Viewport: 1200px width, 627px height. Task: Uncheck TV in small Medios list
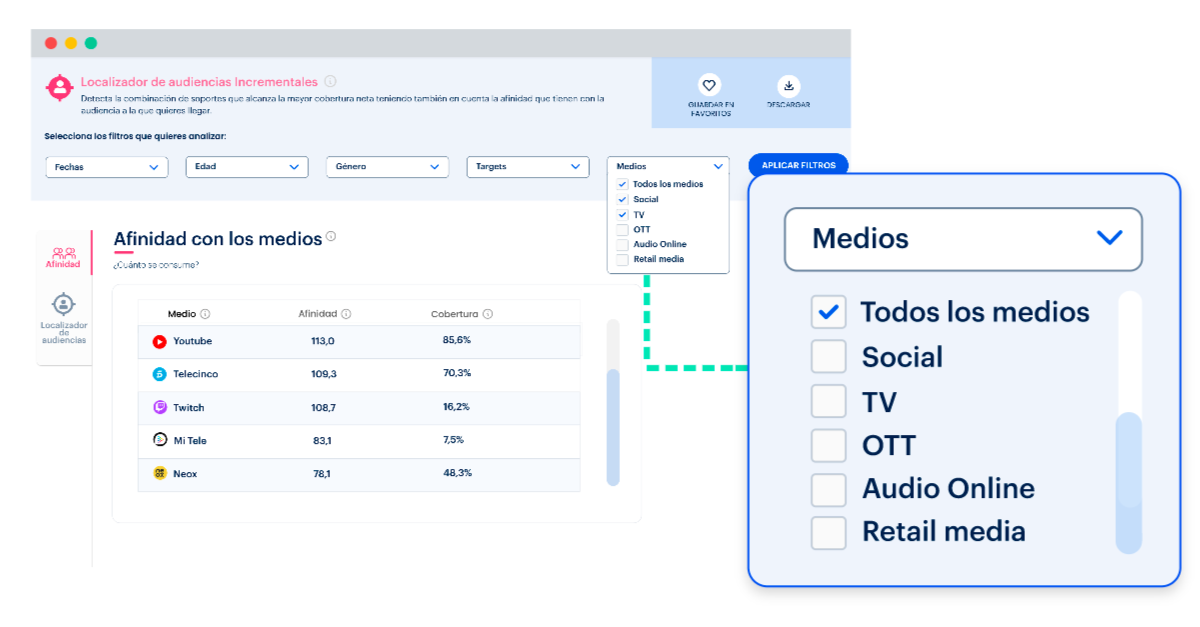pyautogui.click(x=623, y=214)
